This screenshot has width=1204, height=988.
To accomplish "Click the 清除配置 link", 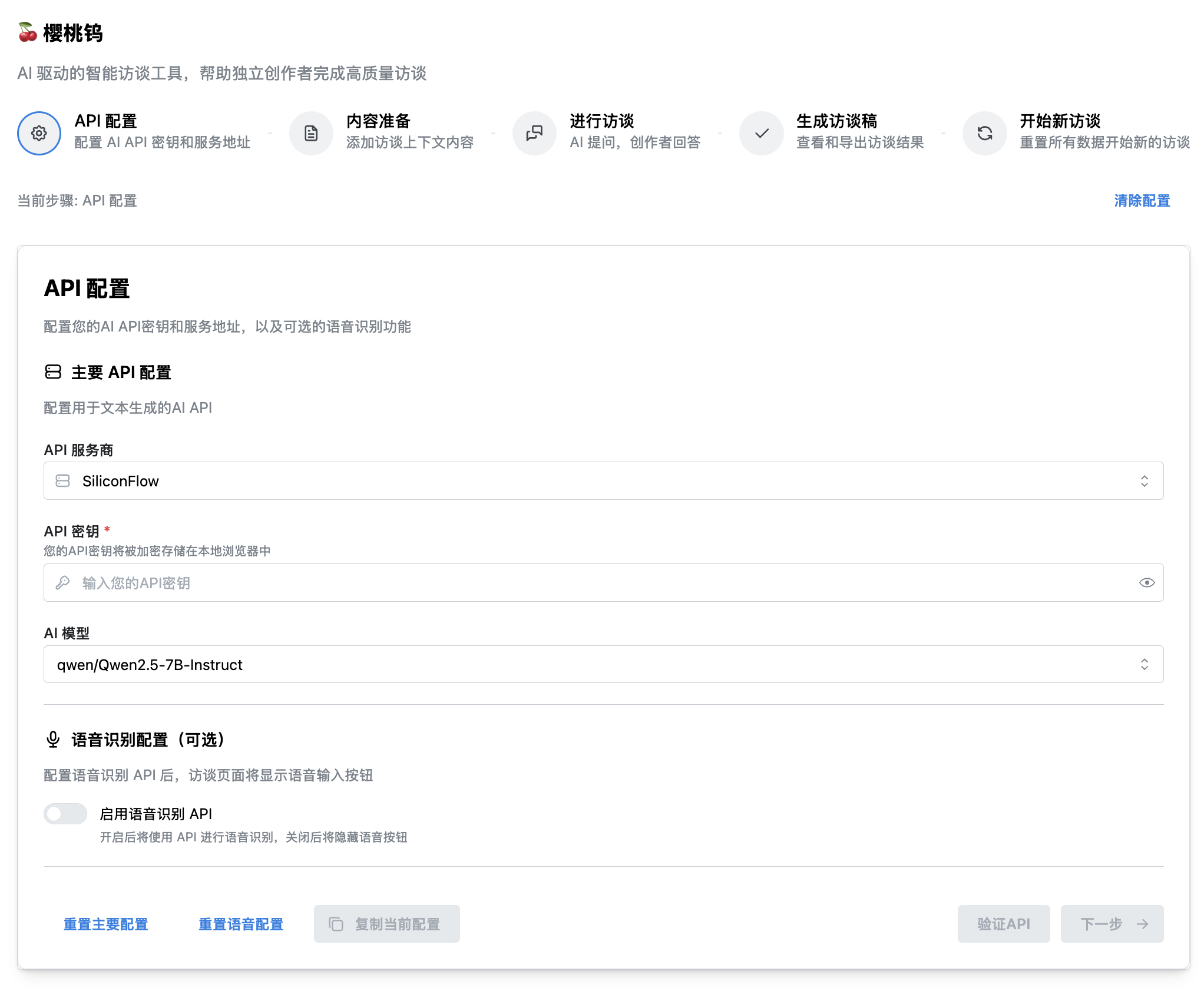I will pyautogui.click(x=1142, y=201).
